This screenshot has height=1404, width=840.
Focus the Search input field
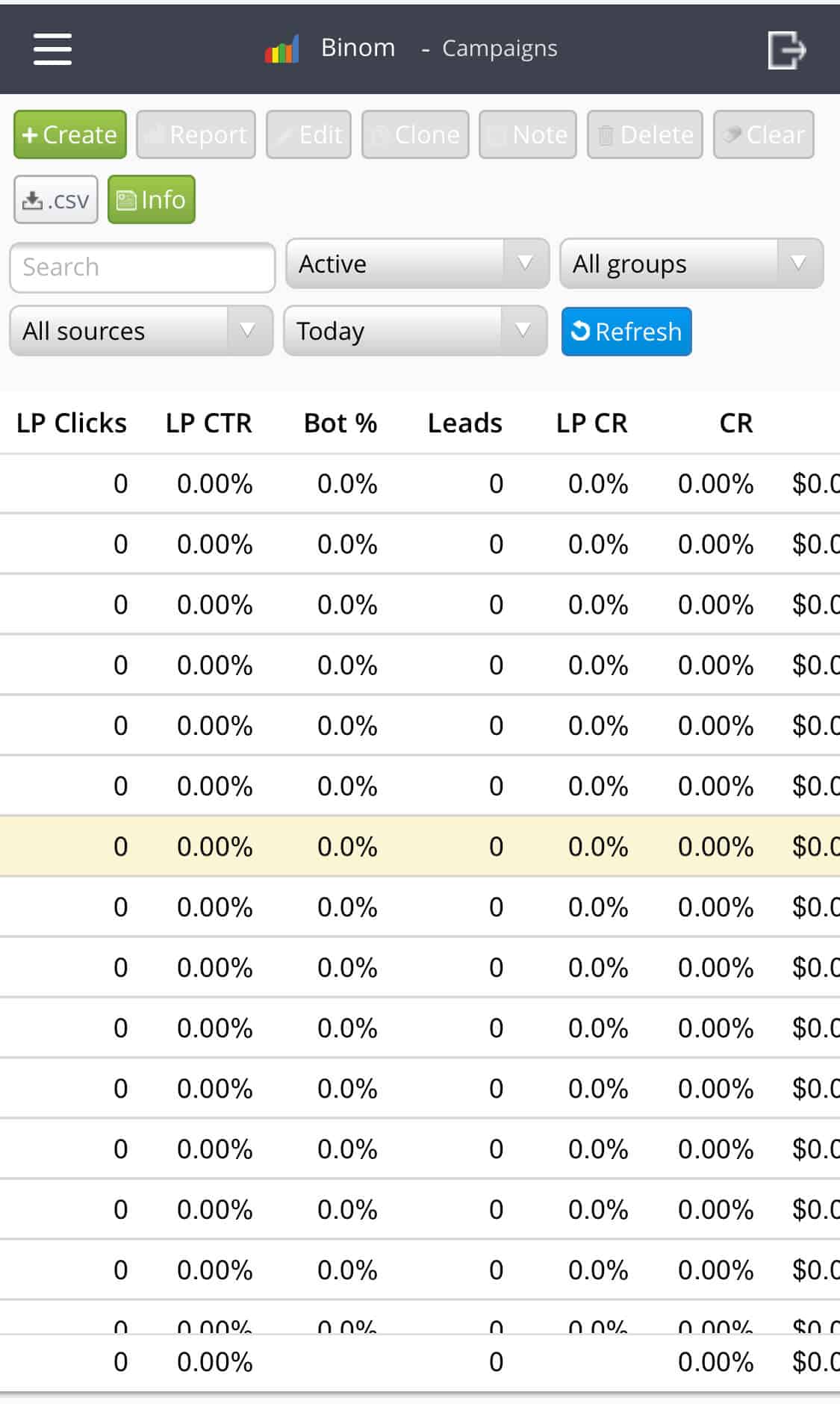(142, 267)
